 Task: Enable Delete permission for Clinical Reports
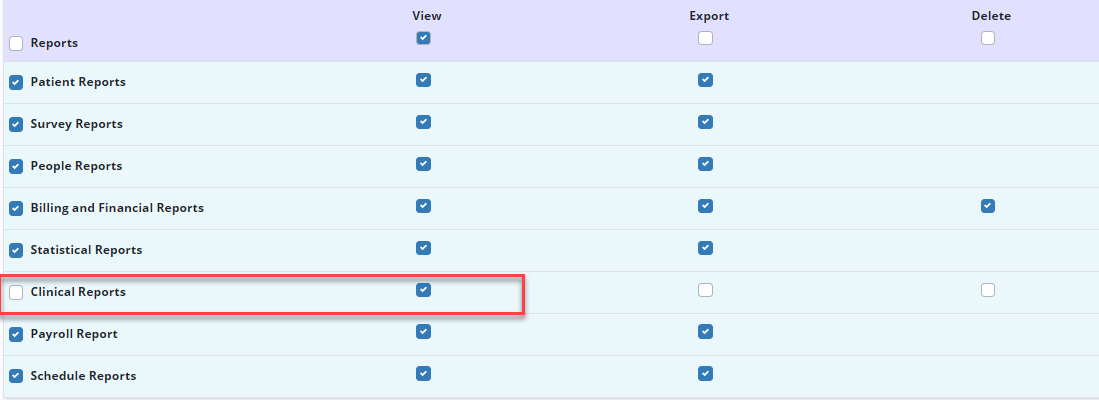pyautogui.click(x=988, y=290)
